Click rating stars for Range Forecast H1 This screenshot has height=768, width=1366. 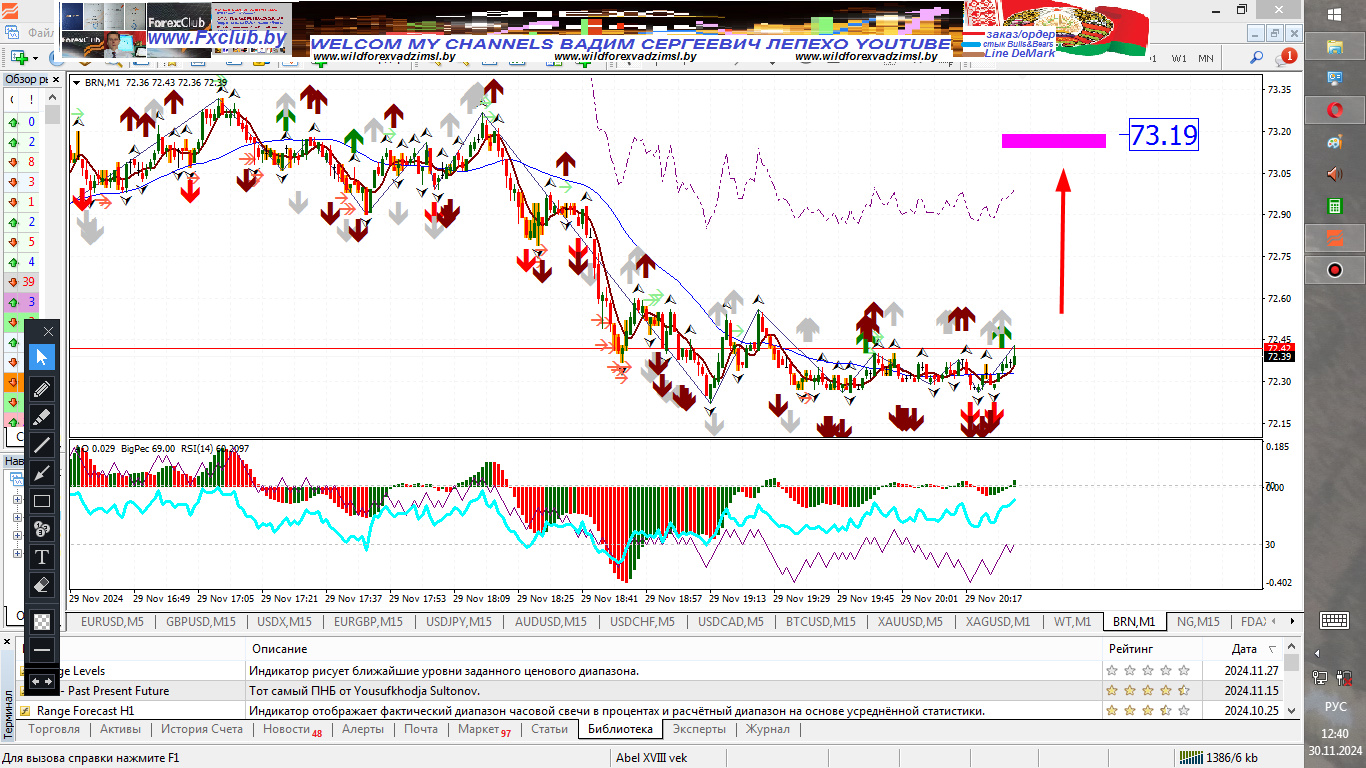click(x=1148, y=711)
